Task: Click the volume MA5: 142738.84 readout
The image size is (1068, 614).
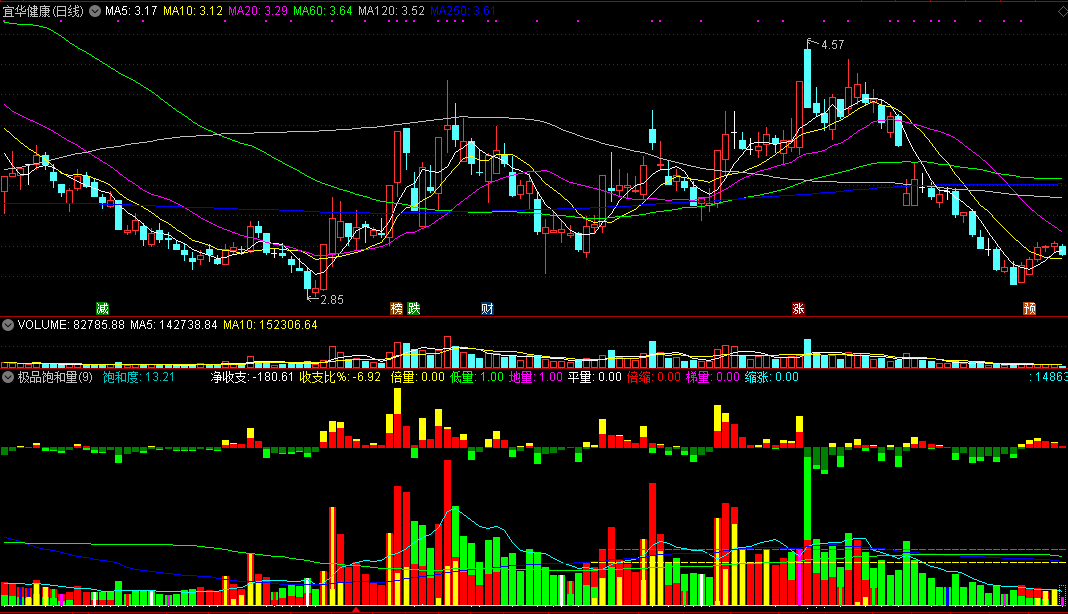Action: coord(174,325)
